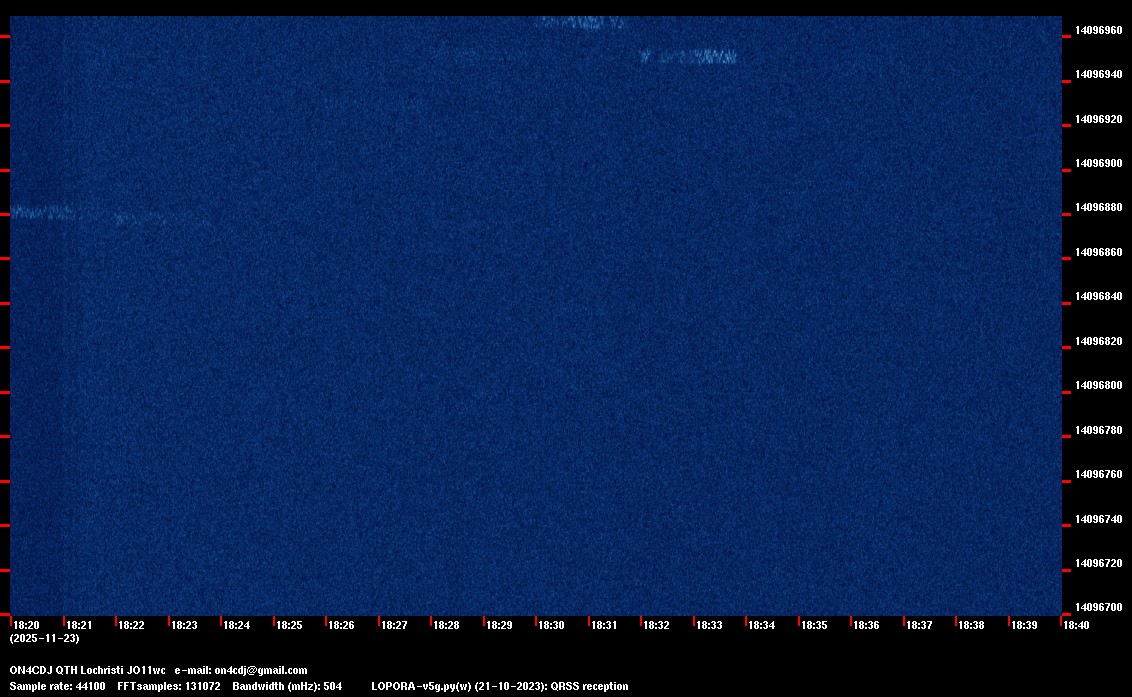The height and width of the screenshot is (697, 1132).
Task: Click the 14096840 frequency label
Action: pos(1099,296)
